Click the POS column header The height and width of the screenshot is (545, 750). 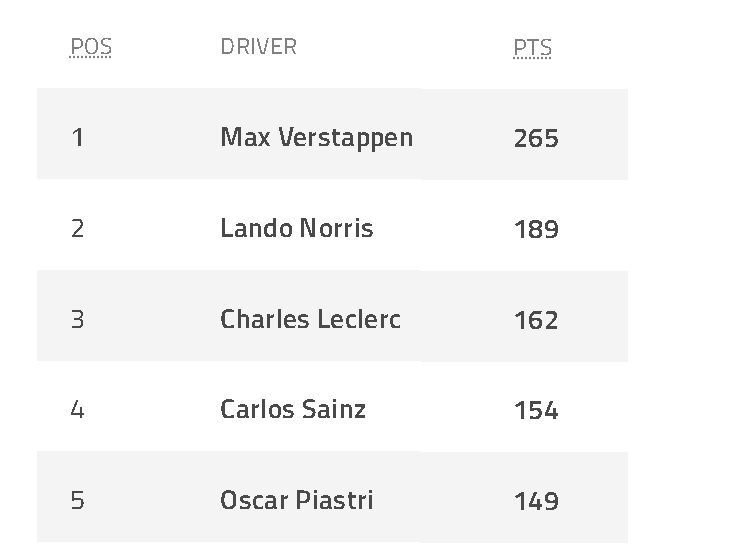pos(91,47)
